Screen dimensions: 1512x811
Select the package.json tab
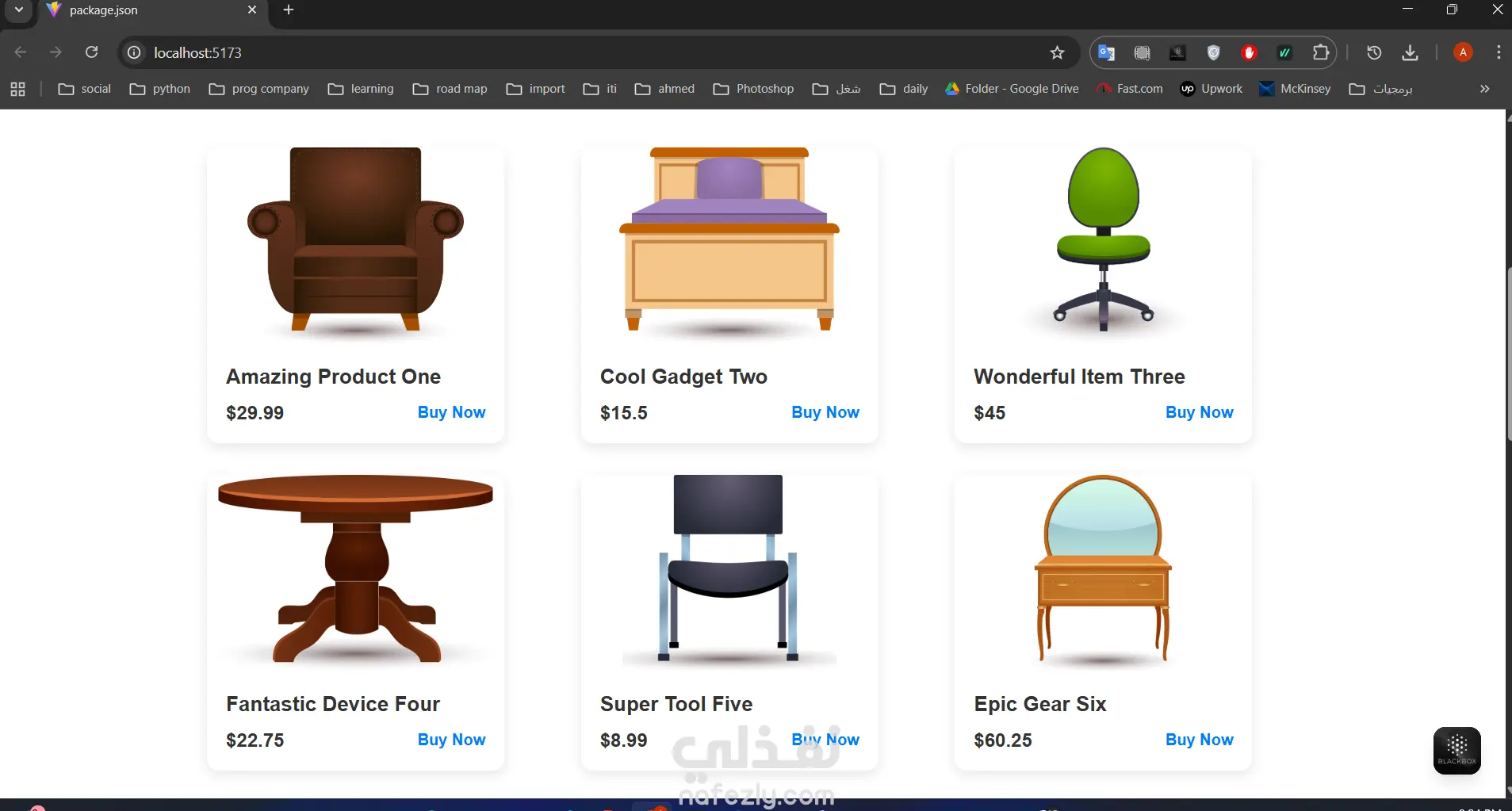coord(151,10)
